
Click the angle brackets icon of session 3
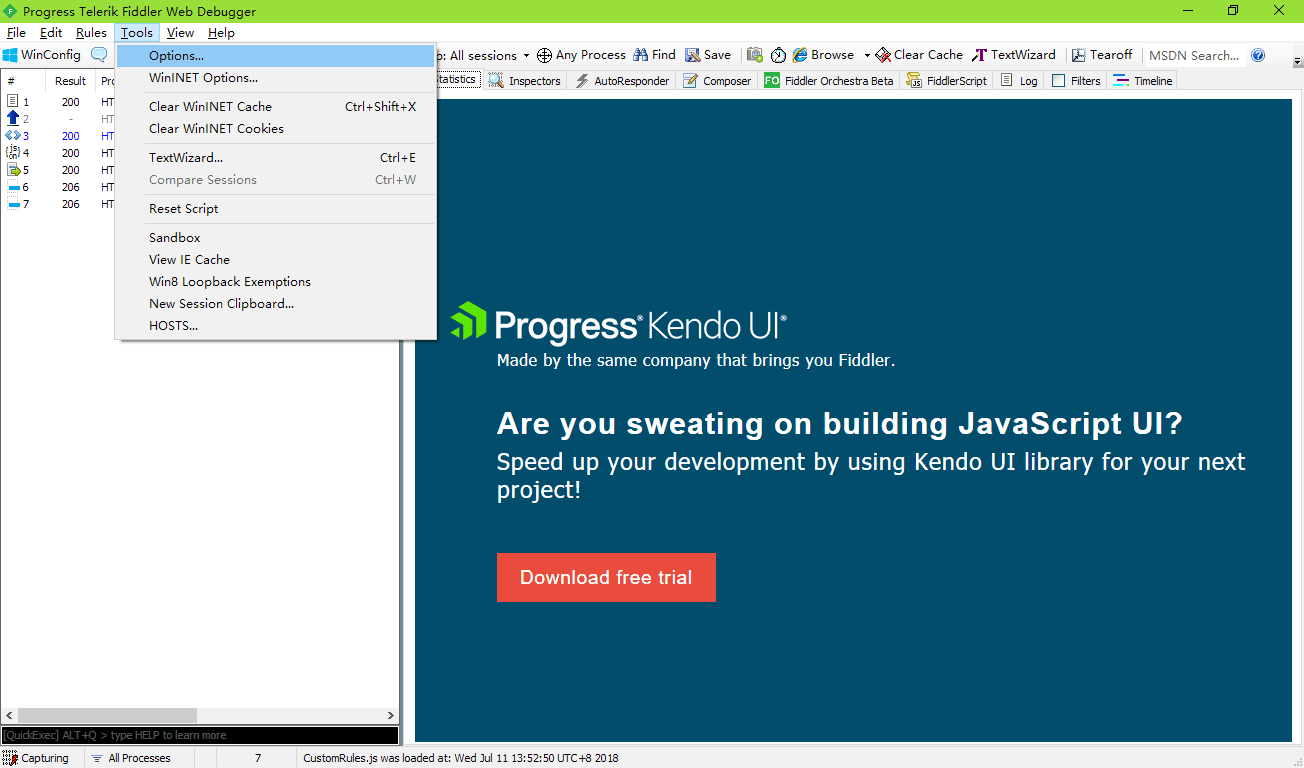(x=13, y=135)
